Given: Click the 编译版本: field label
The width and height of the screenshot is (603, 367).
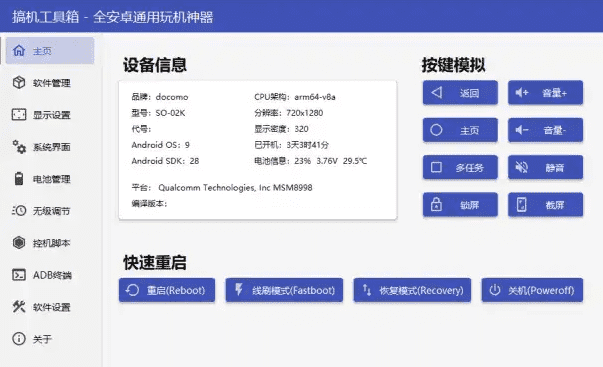Looking at the screenshot, I should [x=149, y=203].
